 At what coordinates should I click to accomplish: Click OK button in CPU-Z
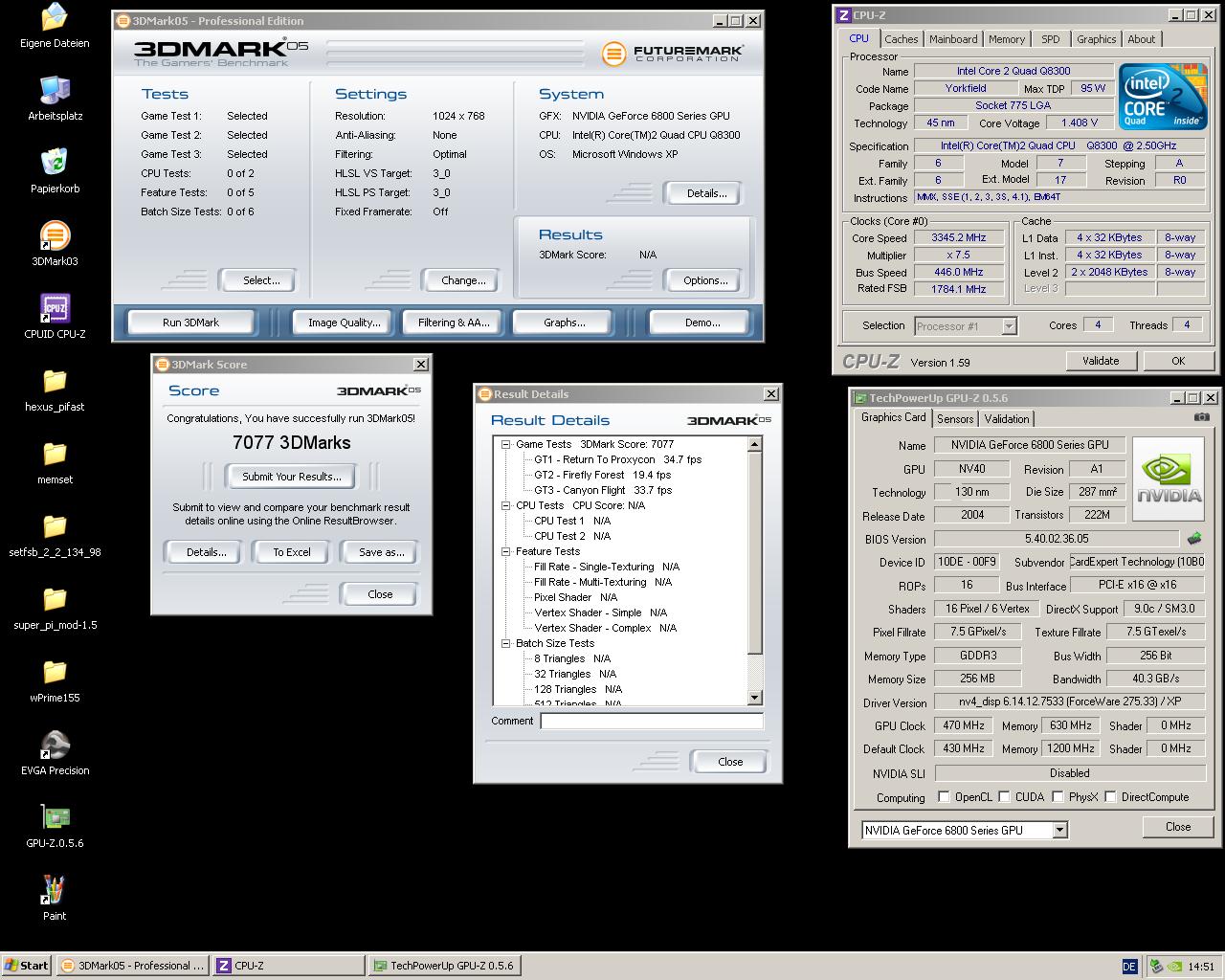coord(1178,361)
